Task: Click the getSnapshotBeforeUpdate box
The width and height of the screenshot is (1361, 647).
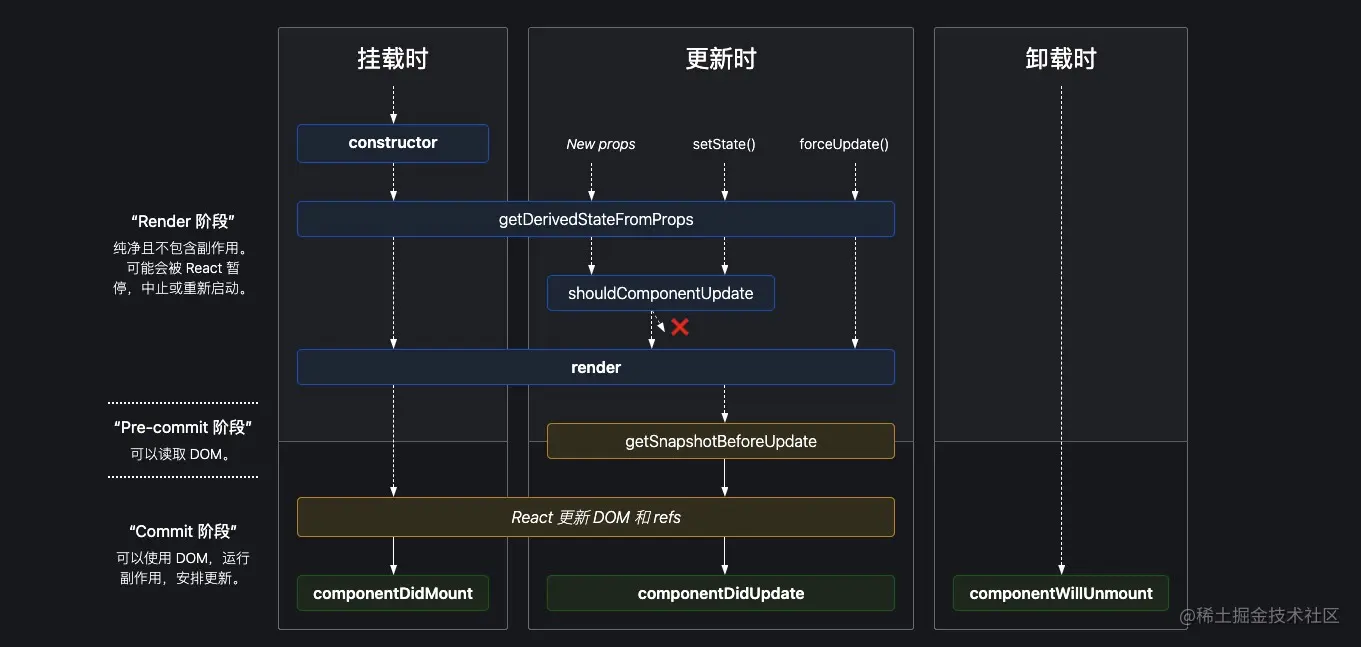Action: pos(720,441)
